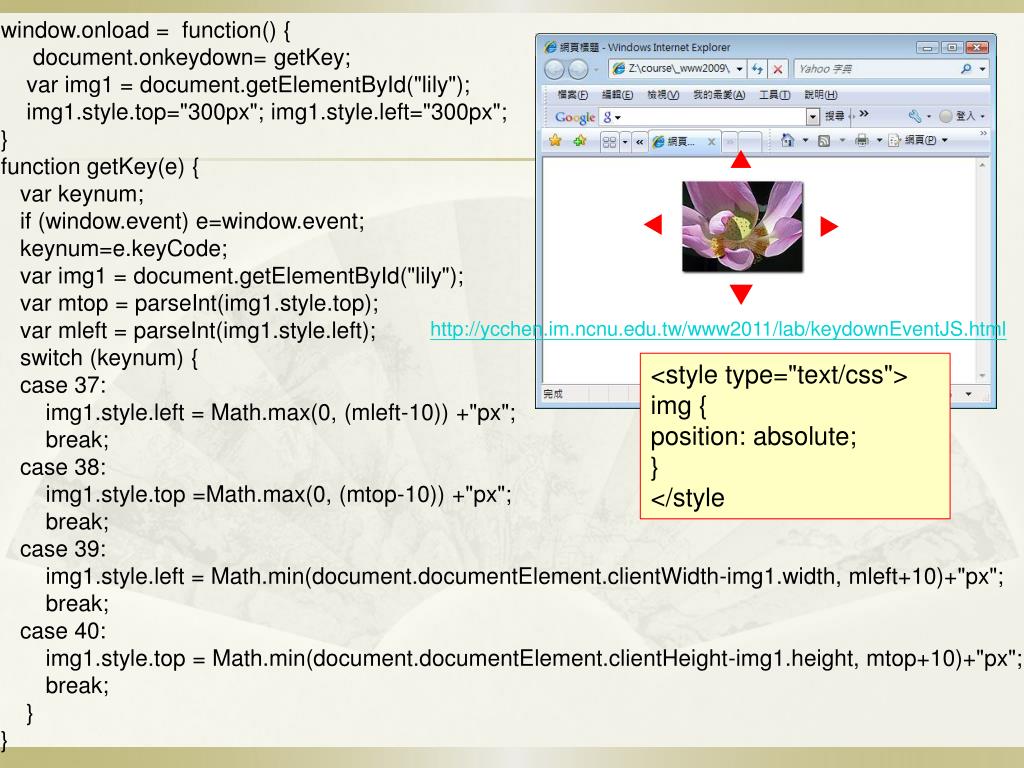Click the Google toolbar wrench icon
1024x768 pixels.
pyautogui.click(x=914, y=116)
